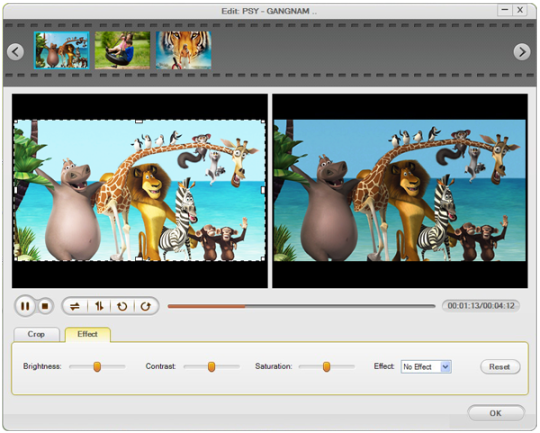This screenshot has width=540, height=433.
Task: Select the Effect tab
Action: pos(87,334)
